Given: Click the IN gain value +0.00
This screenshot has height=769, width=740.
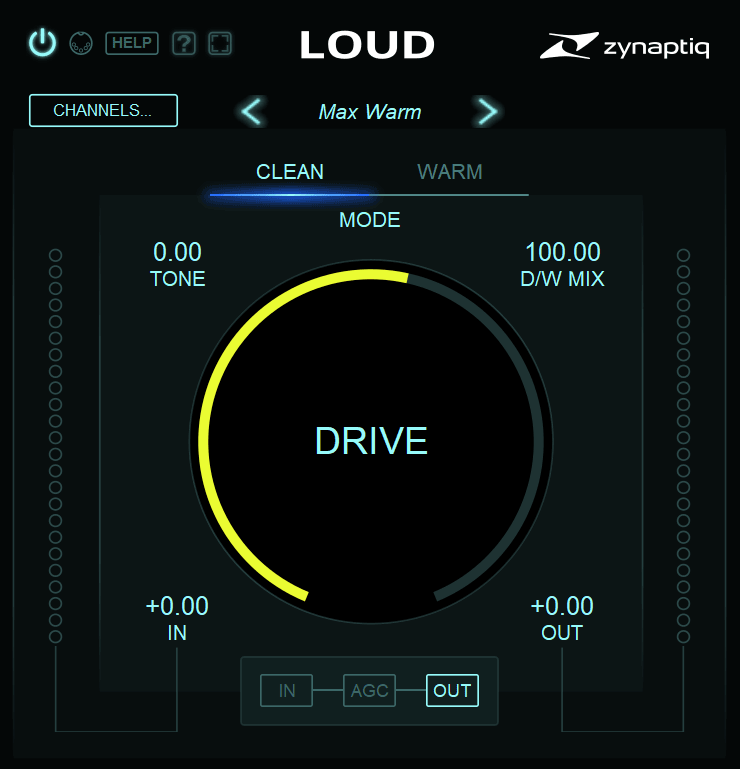Looking at the screenshot, I should (177, 606).
